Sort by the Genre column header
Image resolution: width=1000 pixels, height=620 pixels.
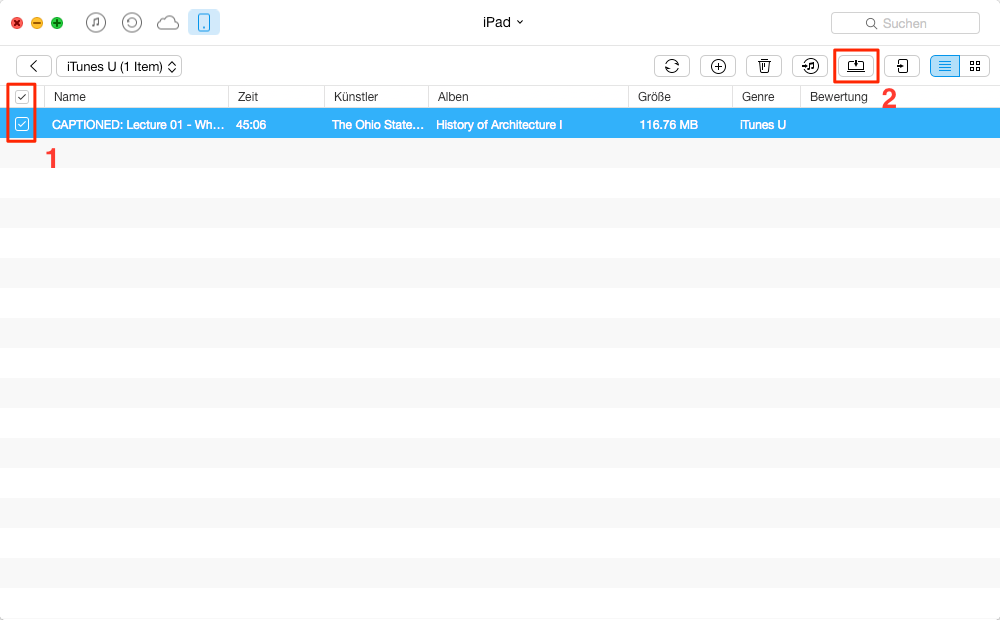click(767, 97)
